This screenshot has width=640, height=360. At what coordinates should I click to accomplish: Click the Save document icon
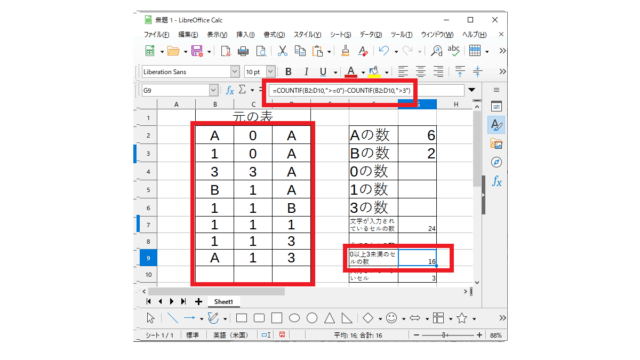point(197,51)
